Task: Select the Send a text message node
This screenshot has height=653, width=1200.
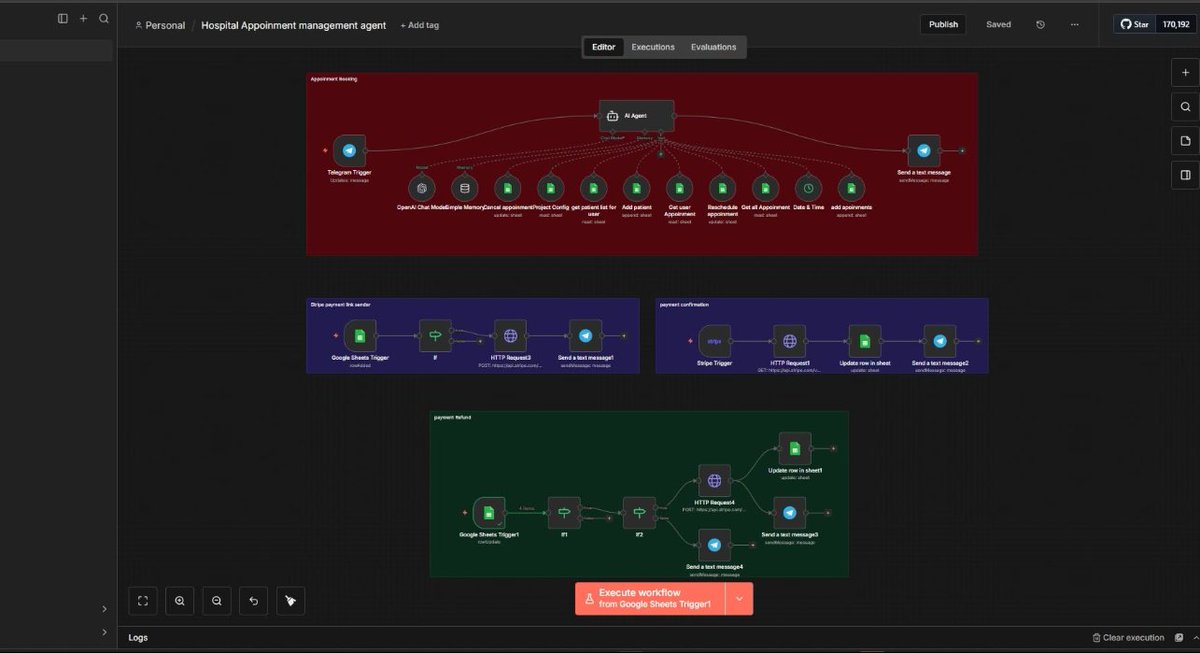Action: point(924,151)
